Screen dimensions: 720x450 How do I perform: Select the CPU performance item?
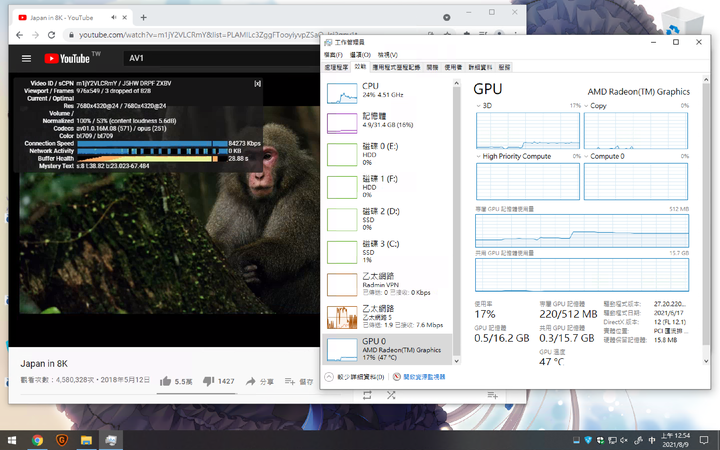tap(388, 92)
